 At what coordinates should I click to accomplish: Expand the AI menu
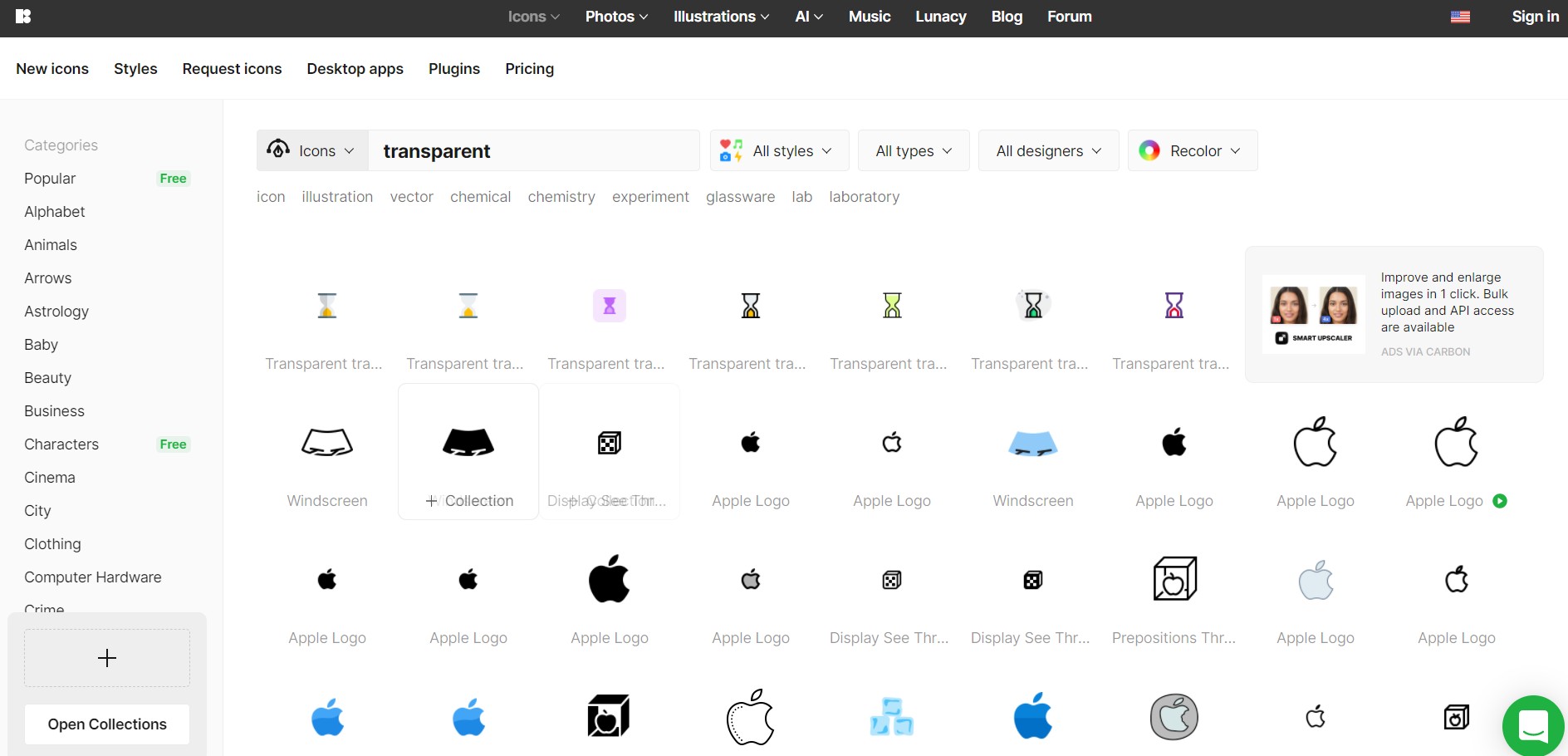point(809,17)
